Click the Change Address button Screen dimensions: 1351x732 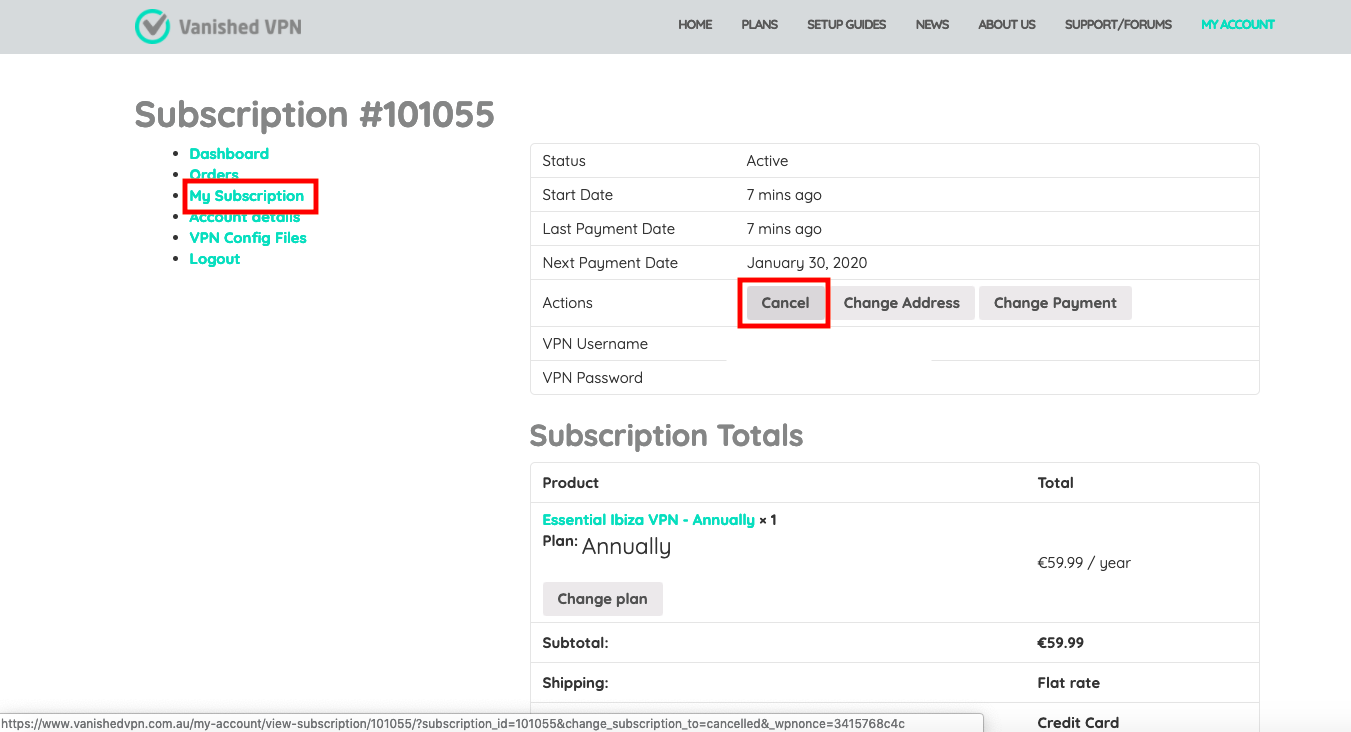(902, 303)
